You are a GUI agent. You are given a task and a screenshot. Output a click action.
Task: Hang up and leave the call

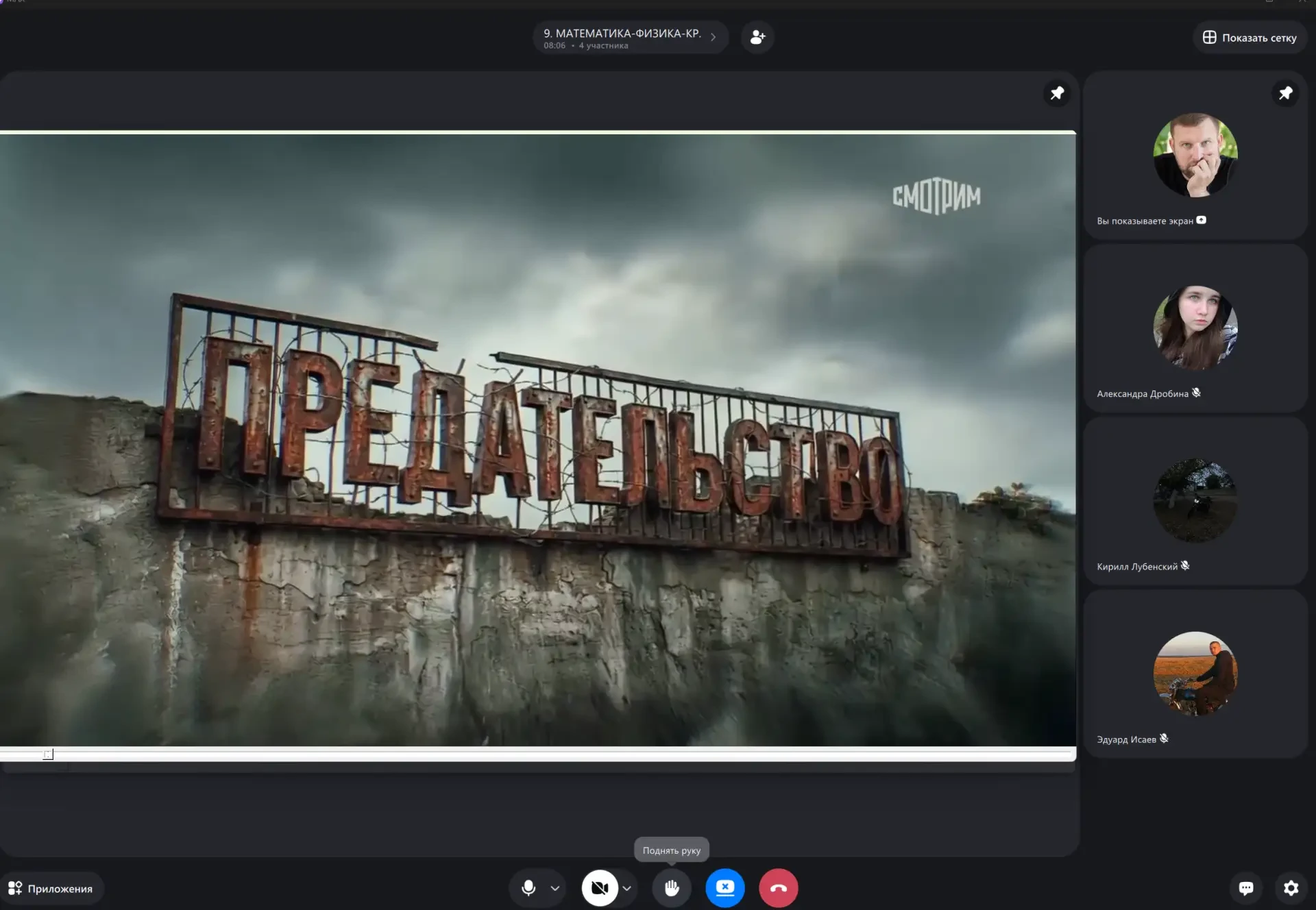pos(779,888)
